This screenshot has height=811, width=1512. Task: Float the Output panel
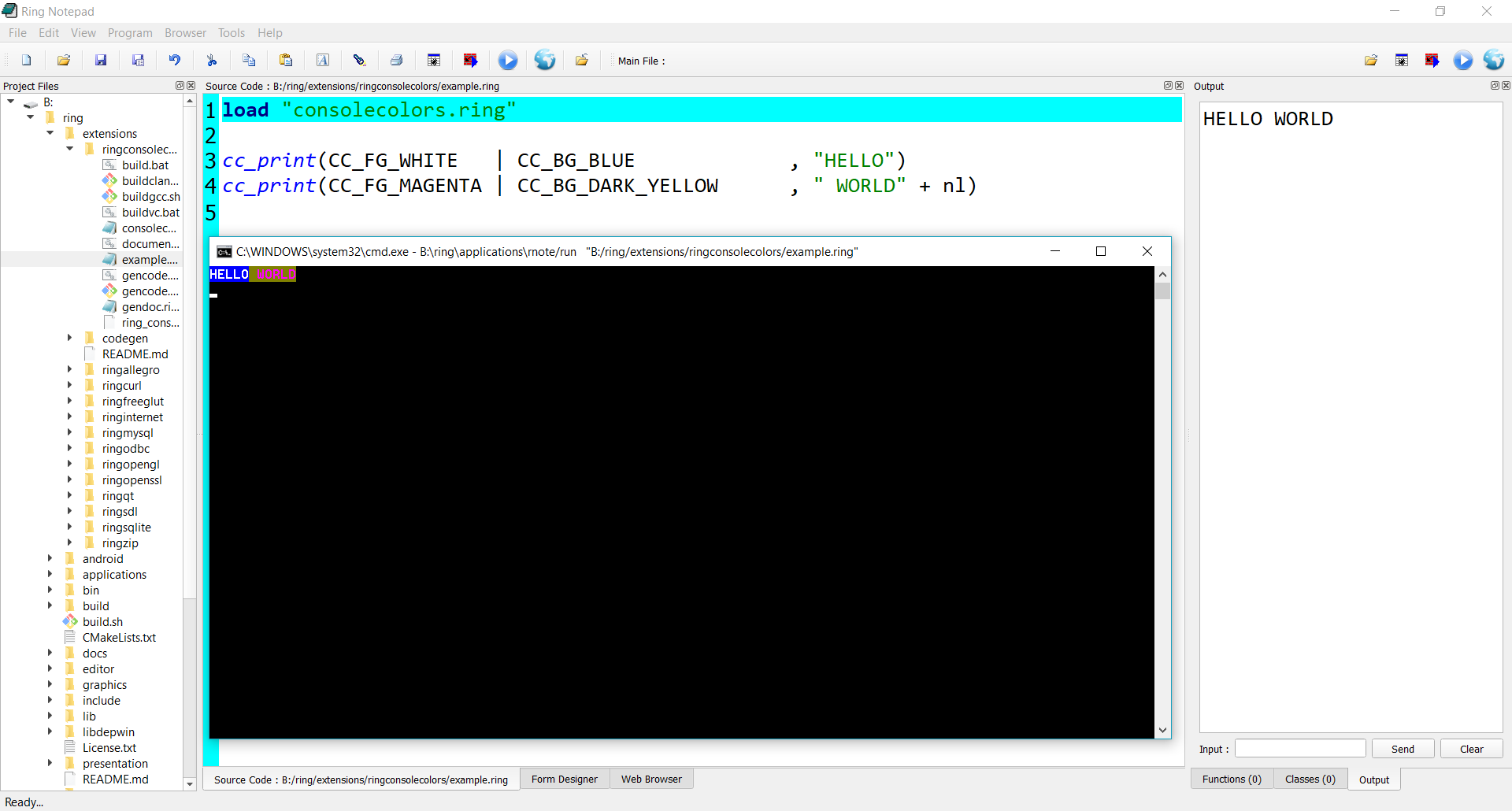coord(1494,86)
